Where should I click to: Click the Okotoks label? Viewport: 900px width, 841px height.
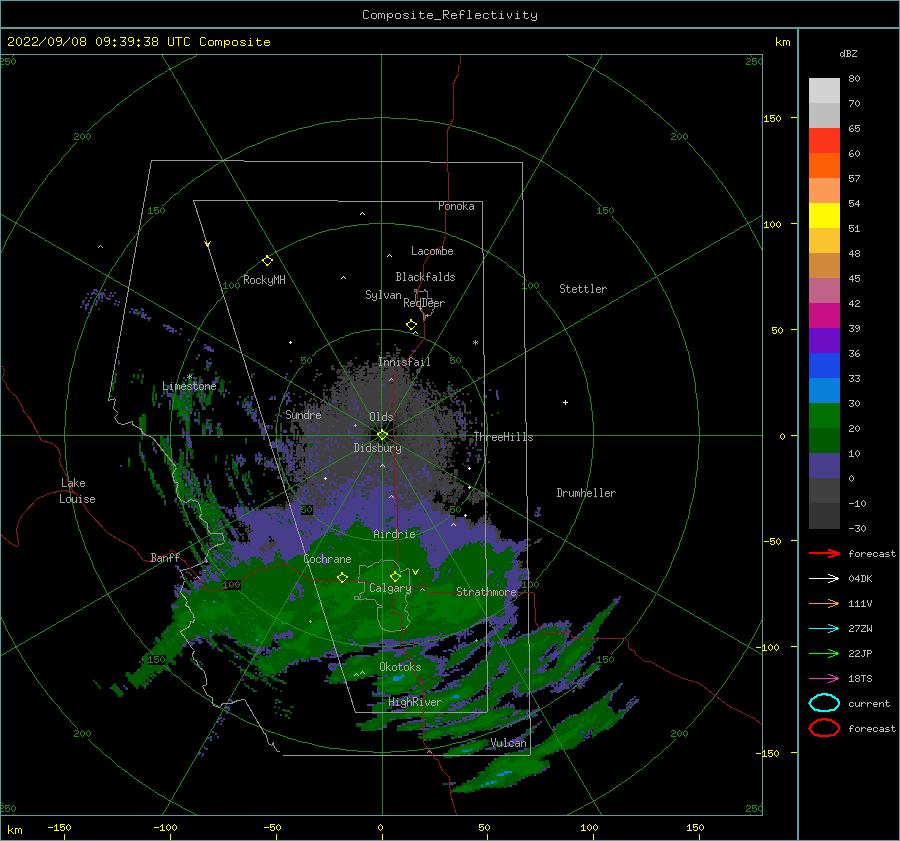(400, 667)
